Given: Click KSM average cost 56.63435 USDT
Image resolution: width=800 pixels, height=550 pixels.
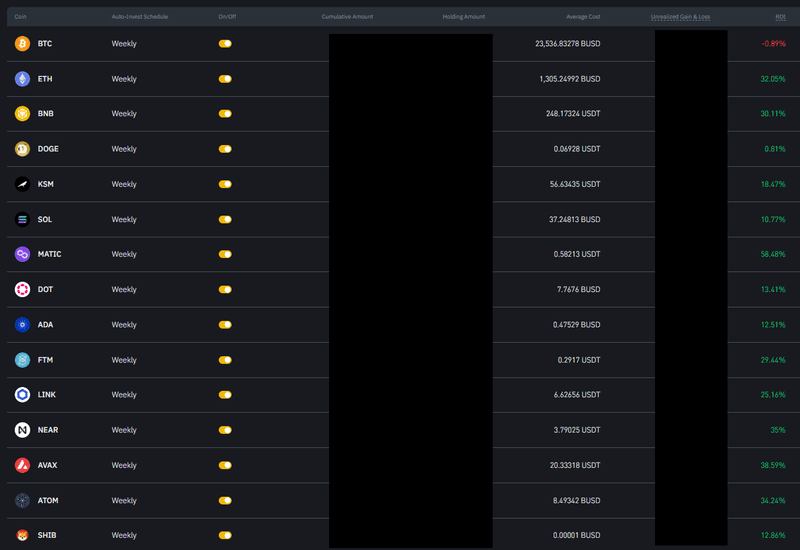Looking at the screenshot, I should [x=574, y=184].
